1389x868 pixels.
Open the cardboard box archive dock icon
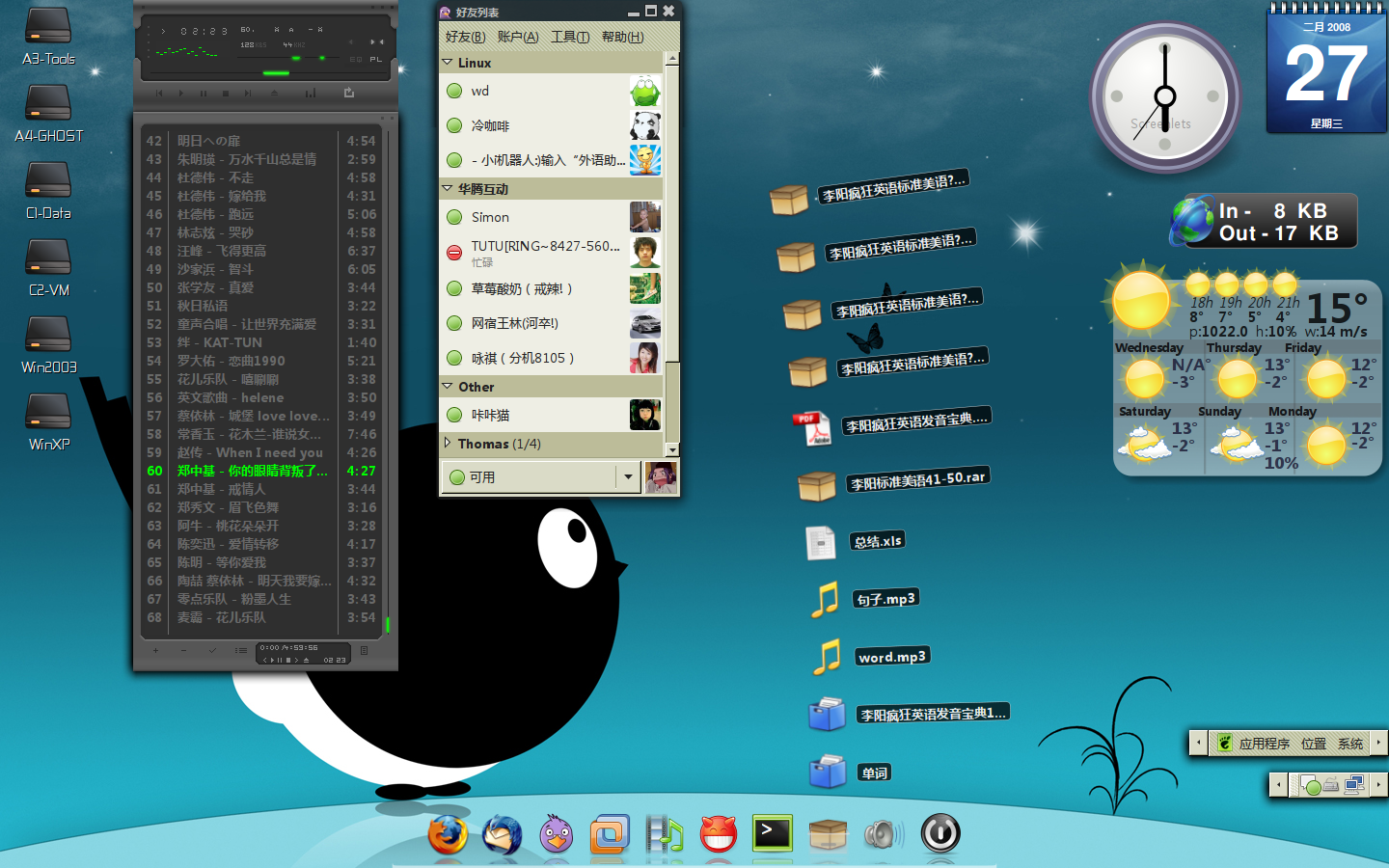point(828,834)
